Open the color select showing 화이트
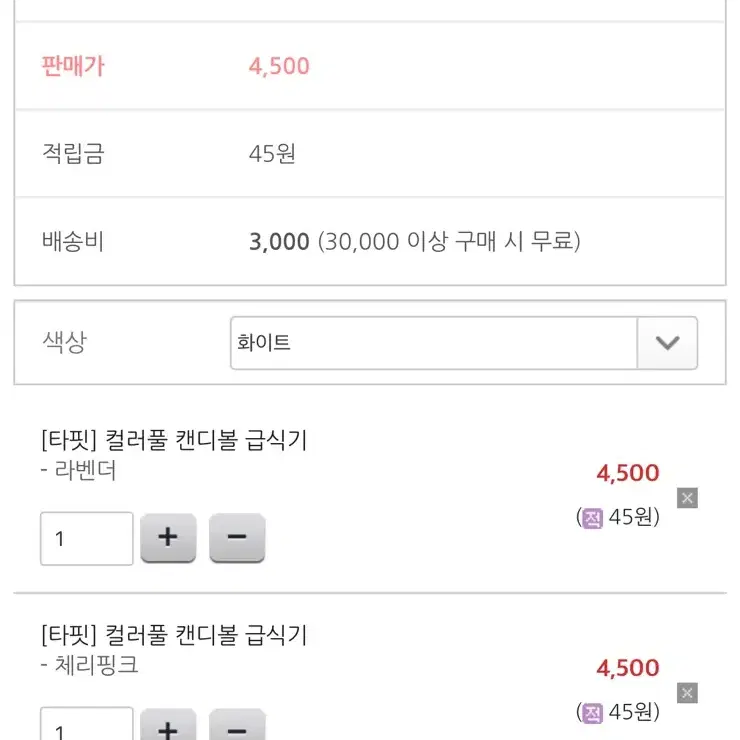The width and height of the screenshot is (740, 740). click(464, 343)
